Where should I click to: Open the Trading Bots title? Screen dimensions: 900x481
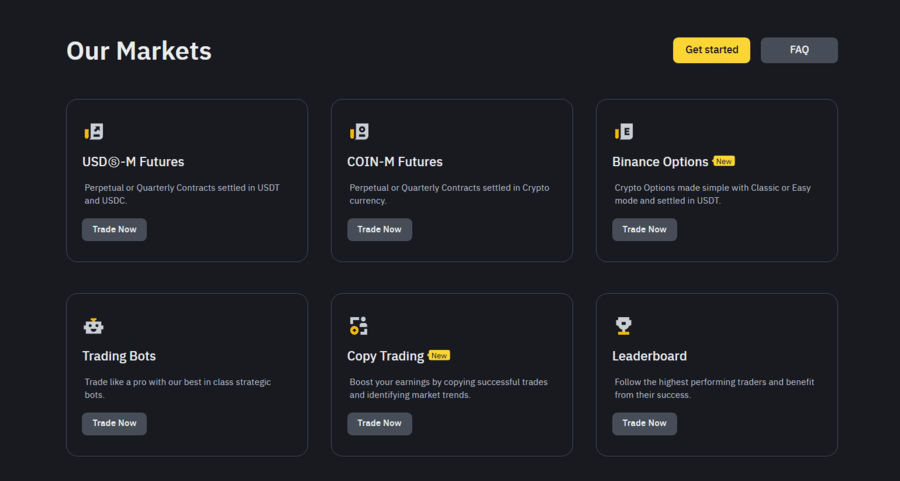(x=119, y=356)
